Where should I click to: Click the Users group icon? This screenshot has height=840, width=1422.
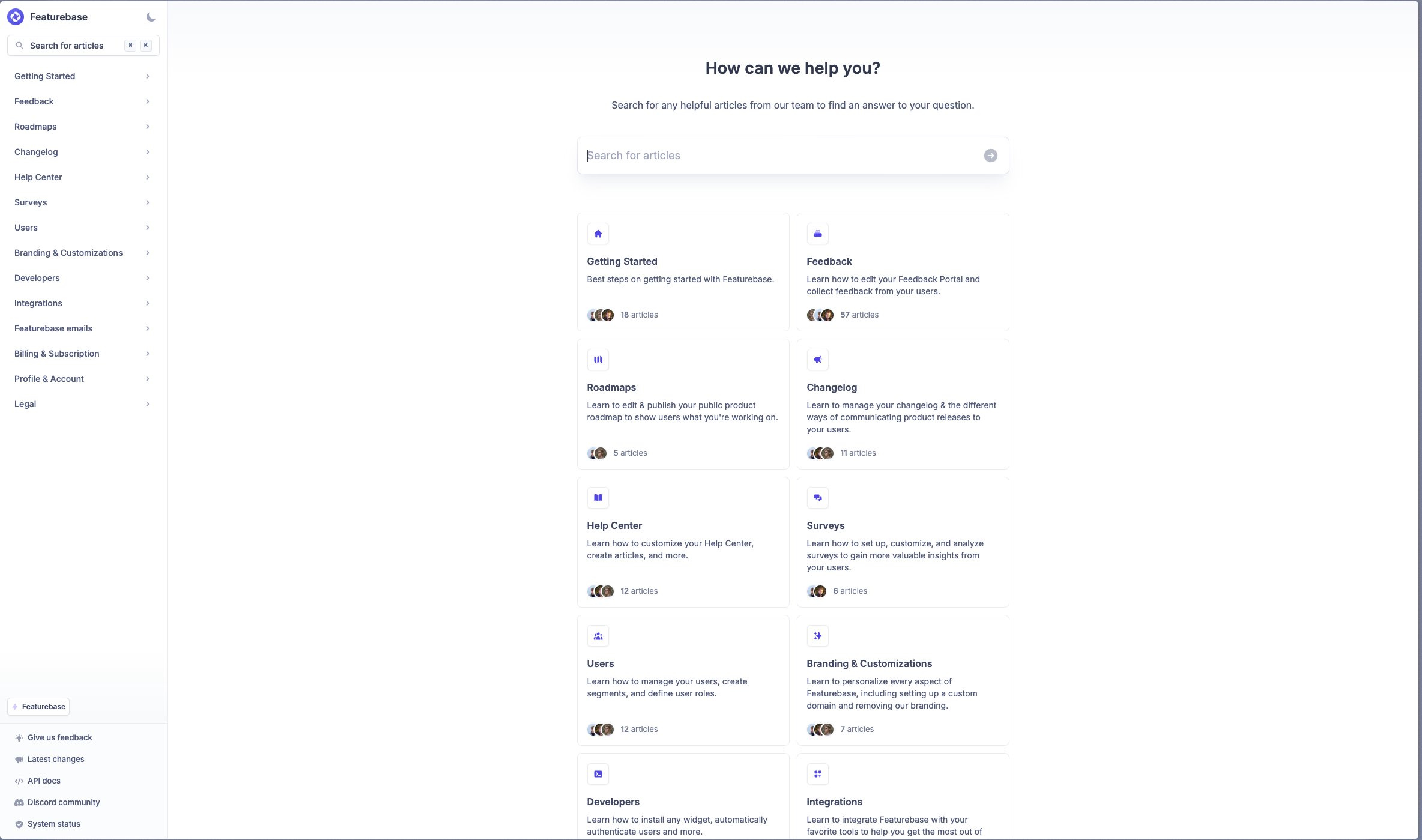click(598, 636)
